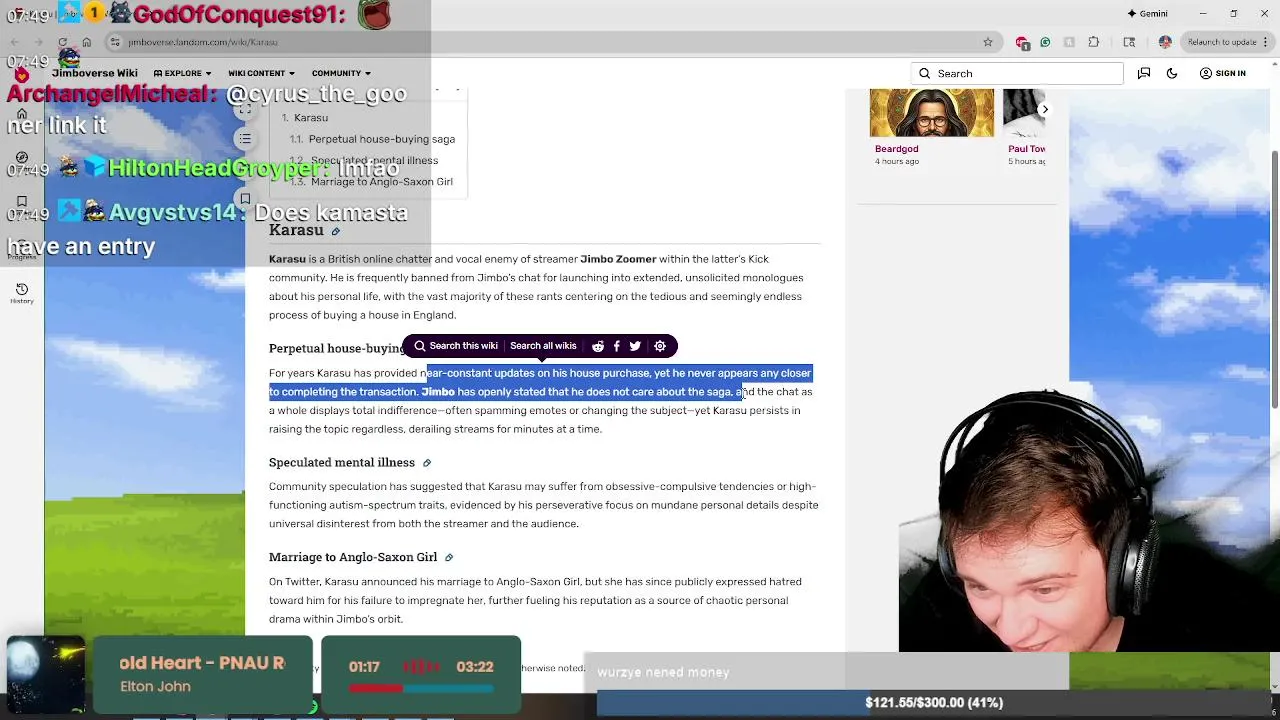Click the page vertical scrollbar

coord(1273,280)
